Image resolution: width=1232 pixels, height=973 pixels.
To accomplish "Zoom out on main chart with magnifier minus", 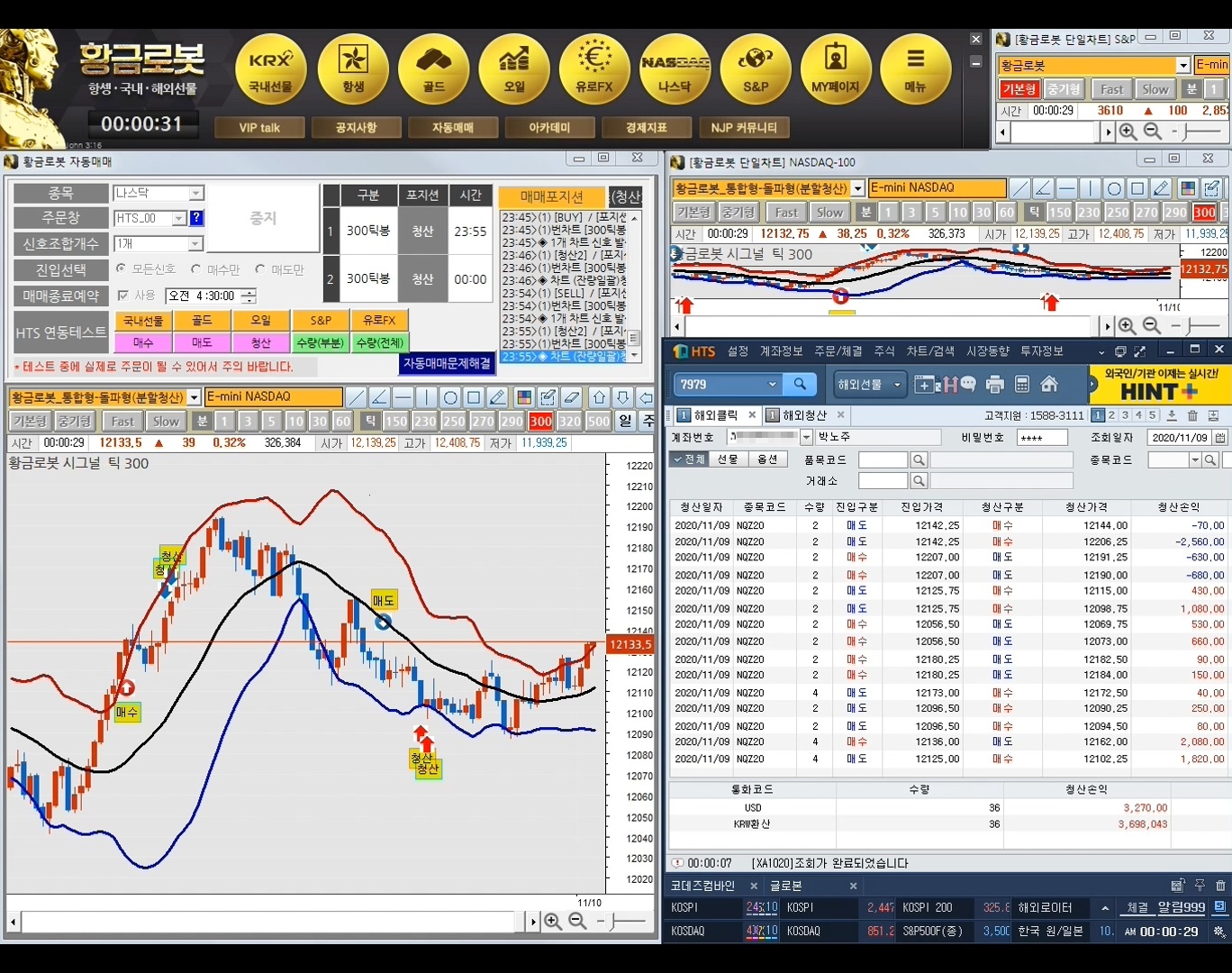I will coord(578,921).
